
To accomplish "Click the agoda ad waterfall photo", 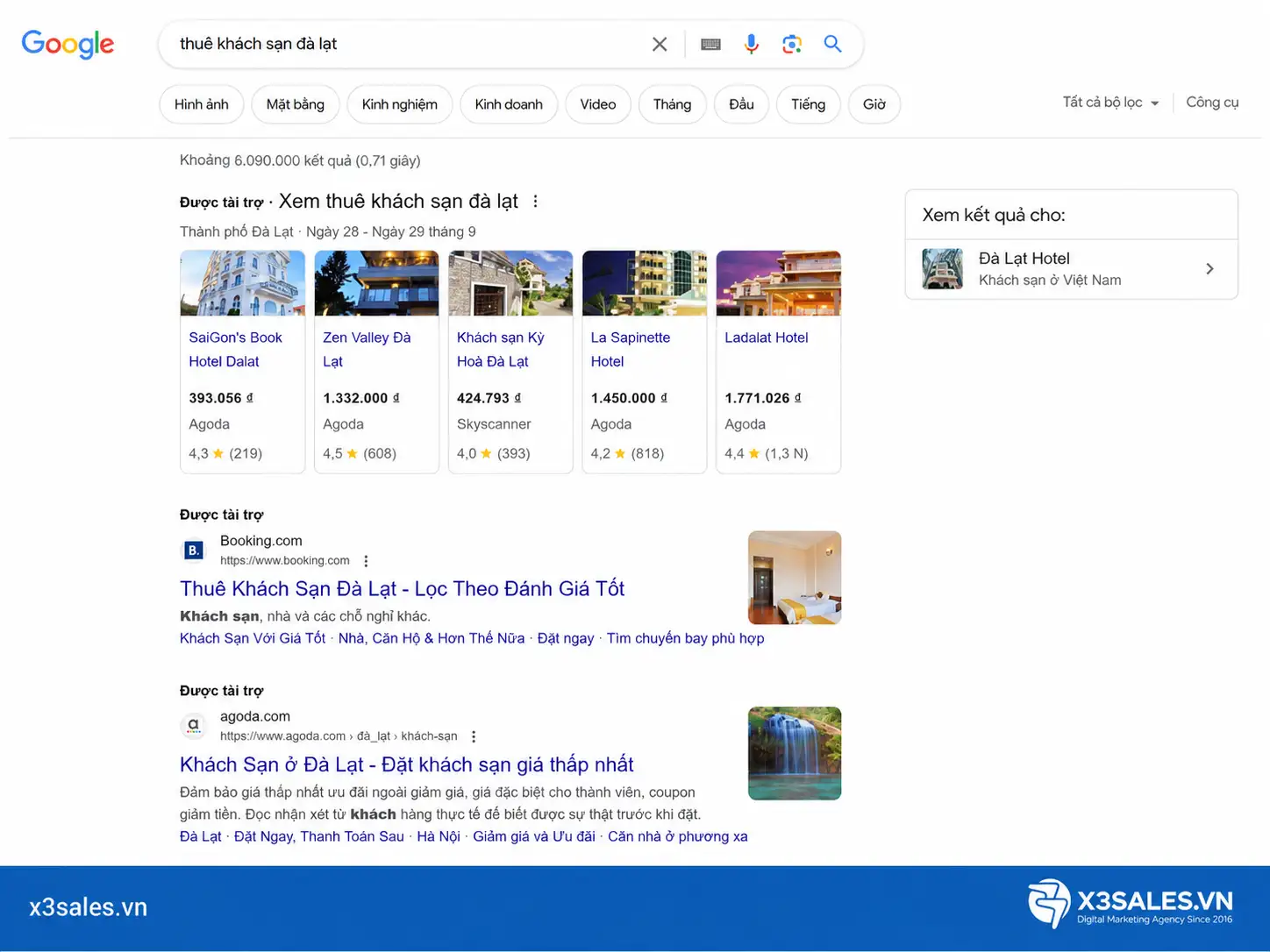I will 795,754.
